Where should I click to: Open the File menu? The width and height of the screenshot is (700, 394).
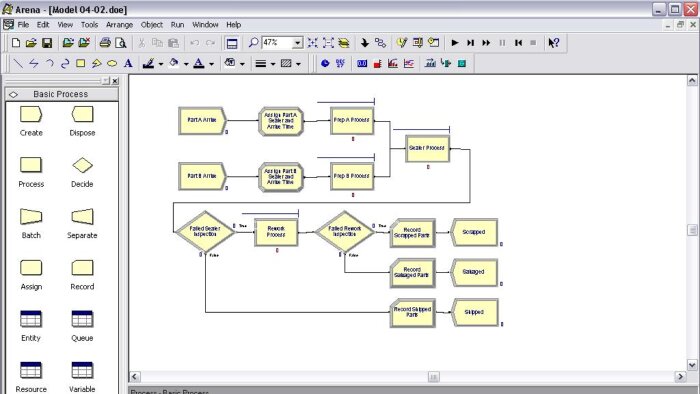23,25
